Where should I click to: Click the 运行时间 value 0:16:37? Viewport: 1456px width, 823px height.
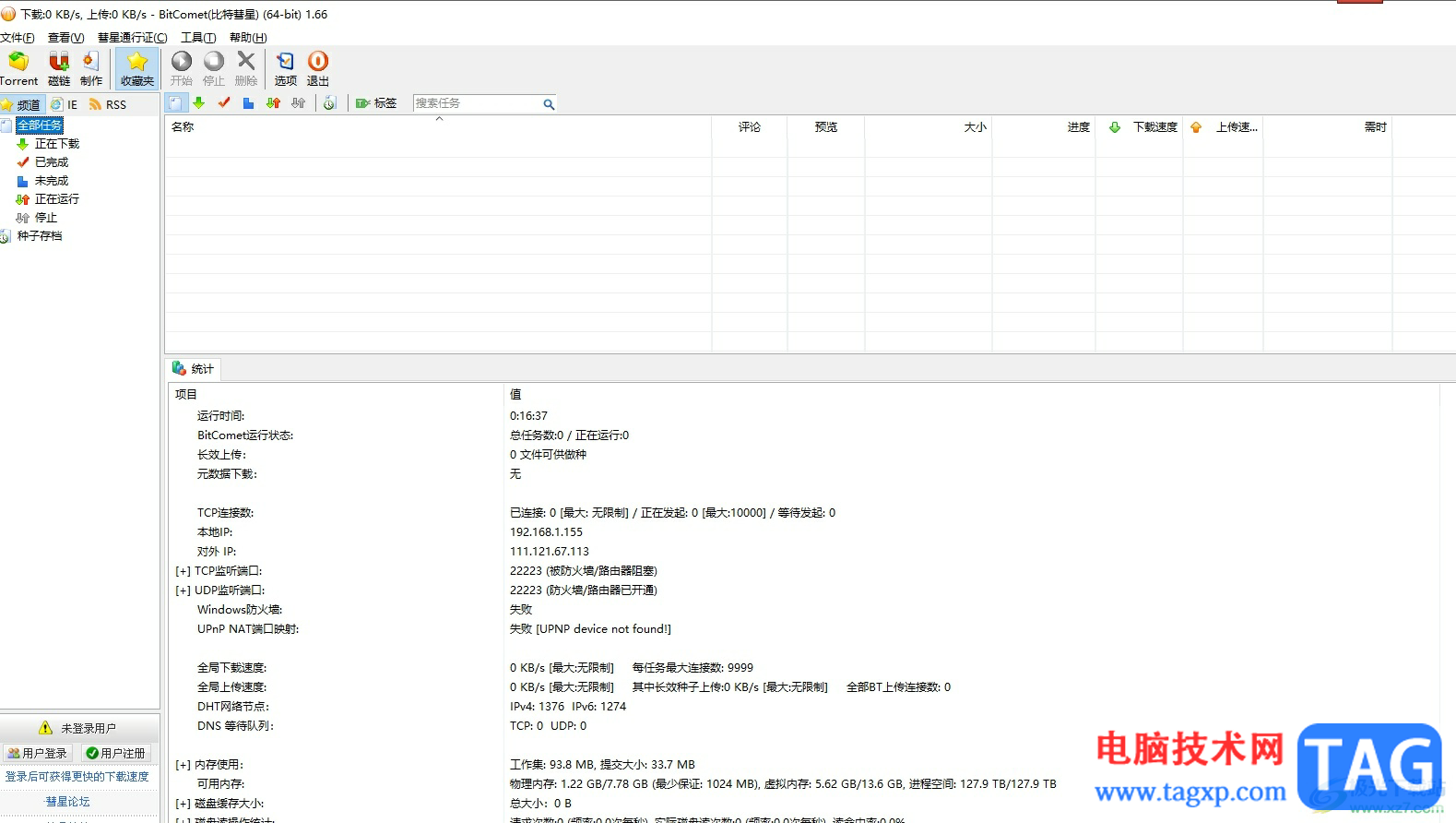coord(529,416)
